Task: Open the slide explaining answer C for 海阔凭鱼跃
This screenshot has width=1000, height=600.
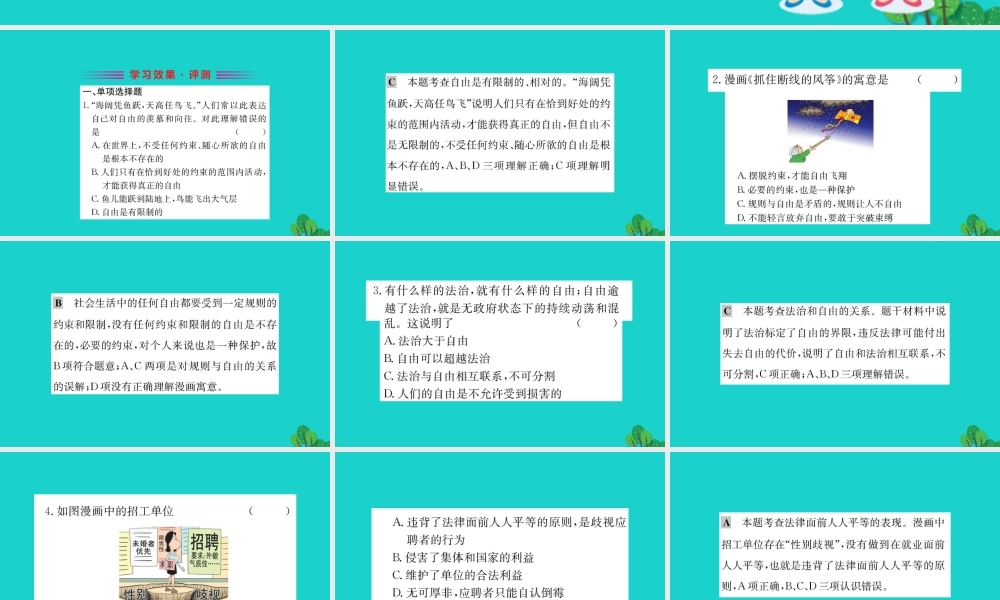Action: click(500, 133)
